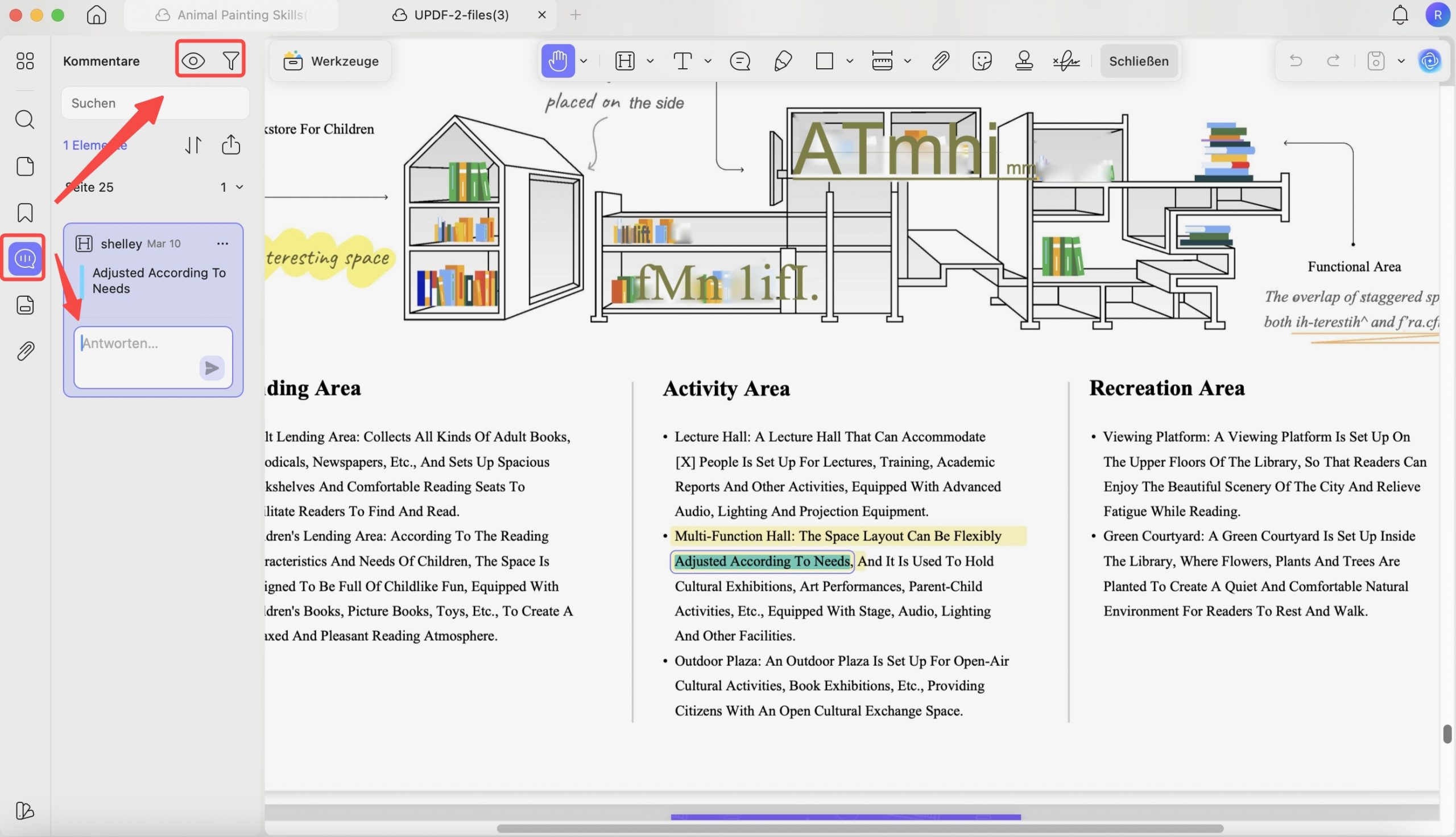
Task: Select the comments panel sidebar icon
Action: [x=24, y=259]
